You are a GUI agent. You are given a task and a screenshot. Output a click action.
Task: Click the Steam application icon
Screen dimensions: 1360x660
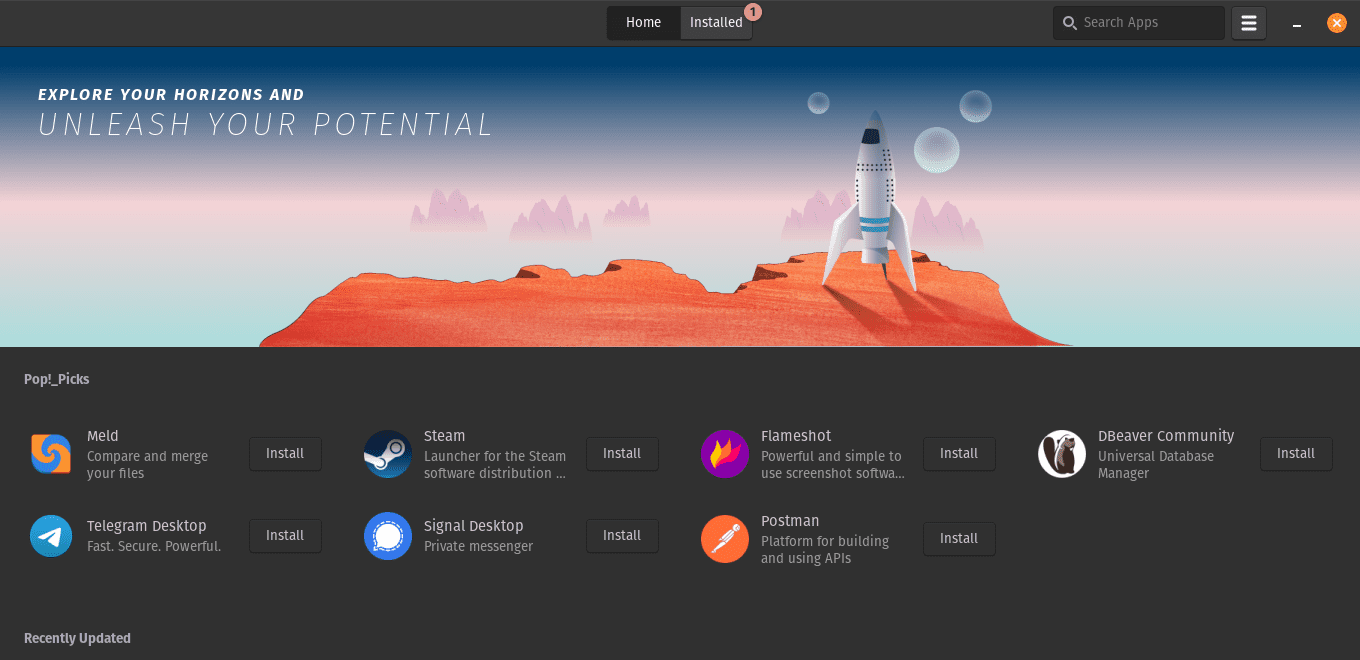[388, 454]
